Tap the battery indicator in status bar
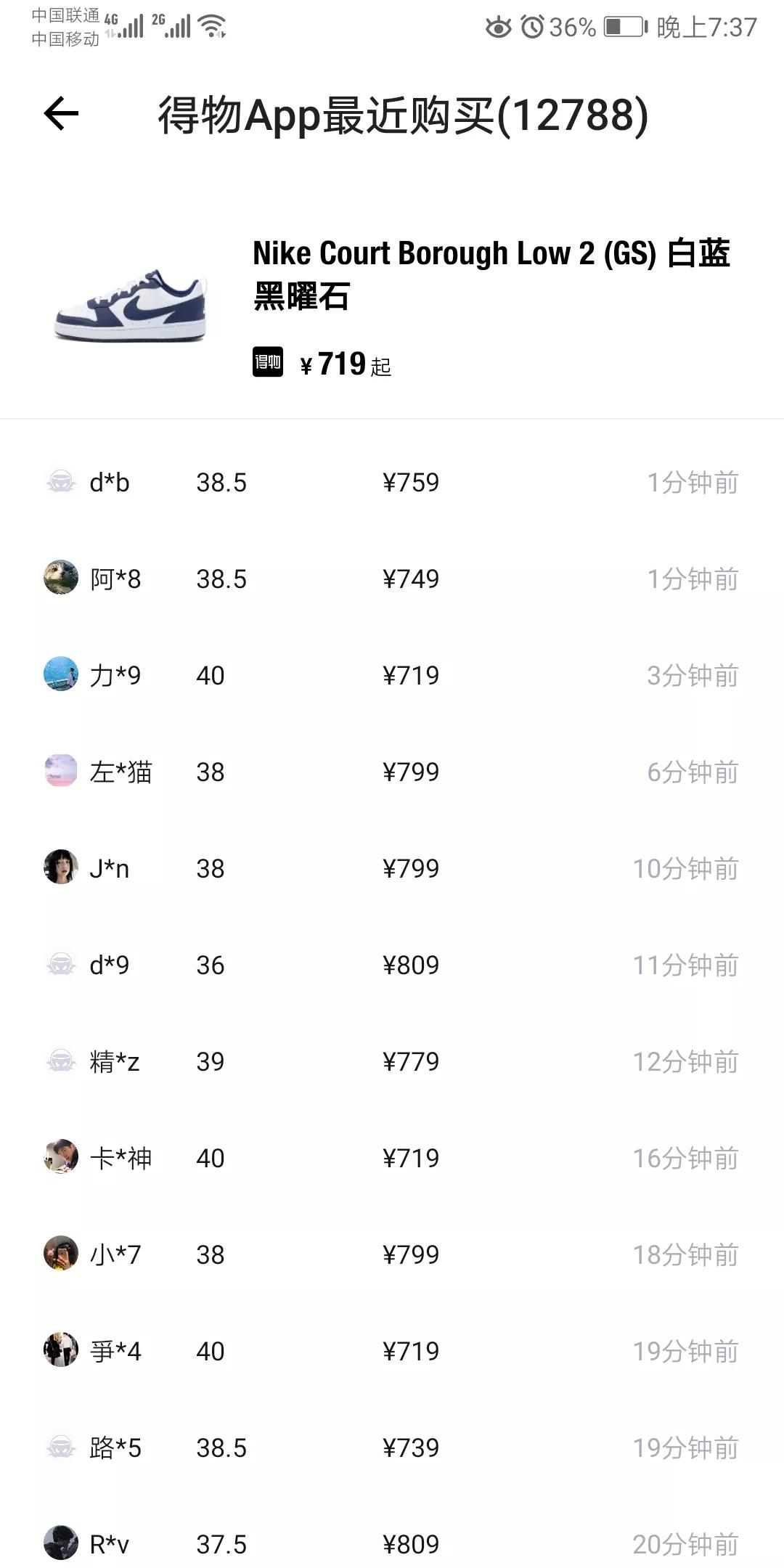The image size is (784, 1568). click(625, 28)
